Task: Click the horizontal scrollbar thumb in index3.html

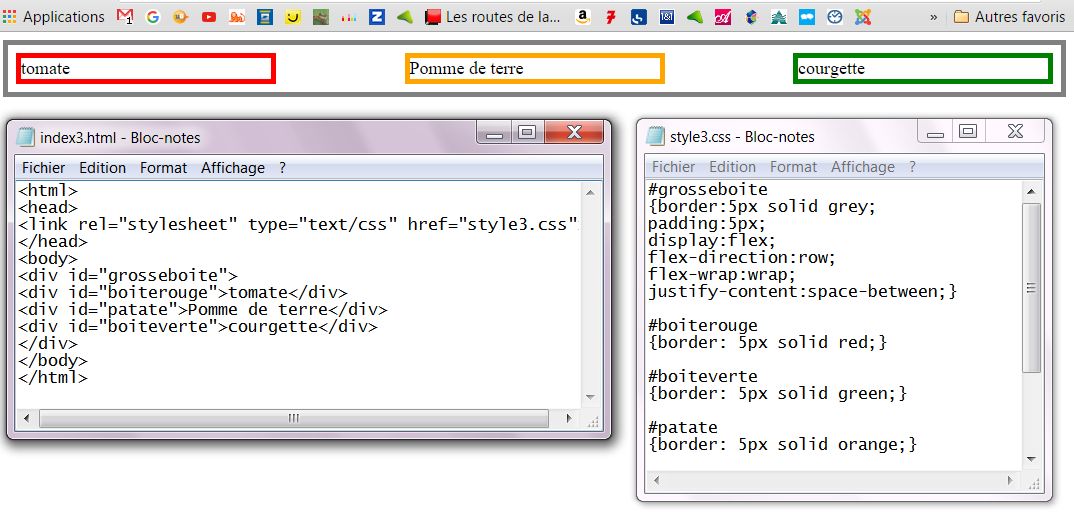Action: [293, 418]
